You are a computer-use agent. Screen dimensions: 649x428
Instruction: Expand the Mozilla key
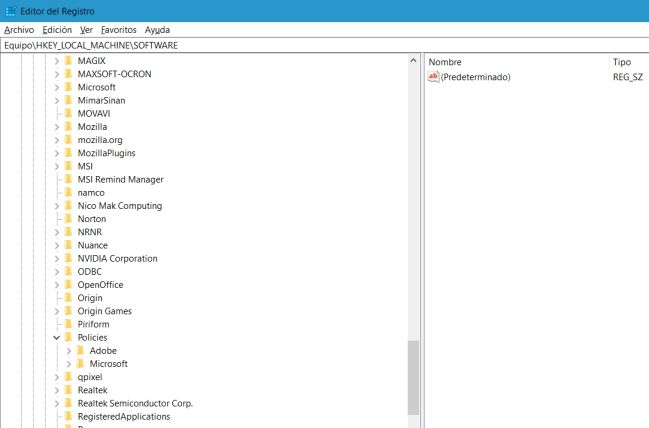57,127
